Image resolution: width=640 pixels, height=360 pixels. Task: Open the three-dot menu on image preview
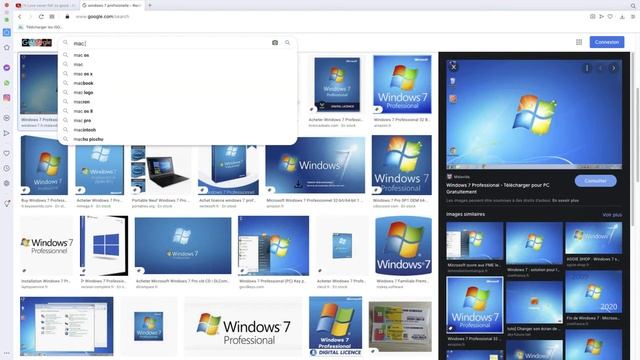coord(587,68)
